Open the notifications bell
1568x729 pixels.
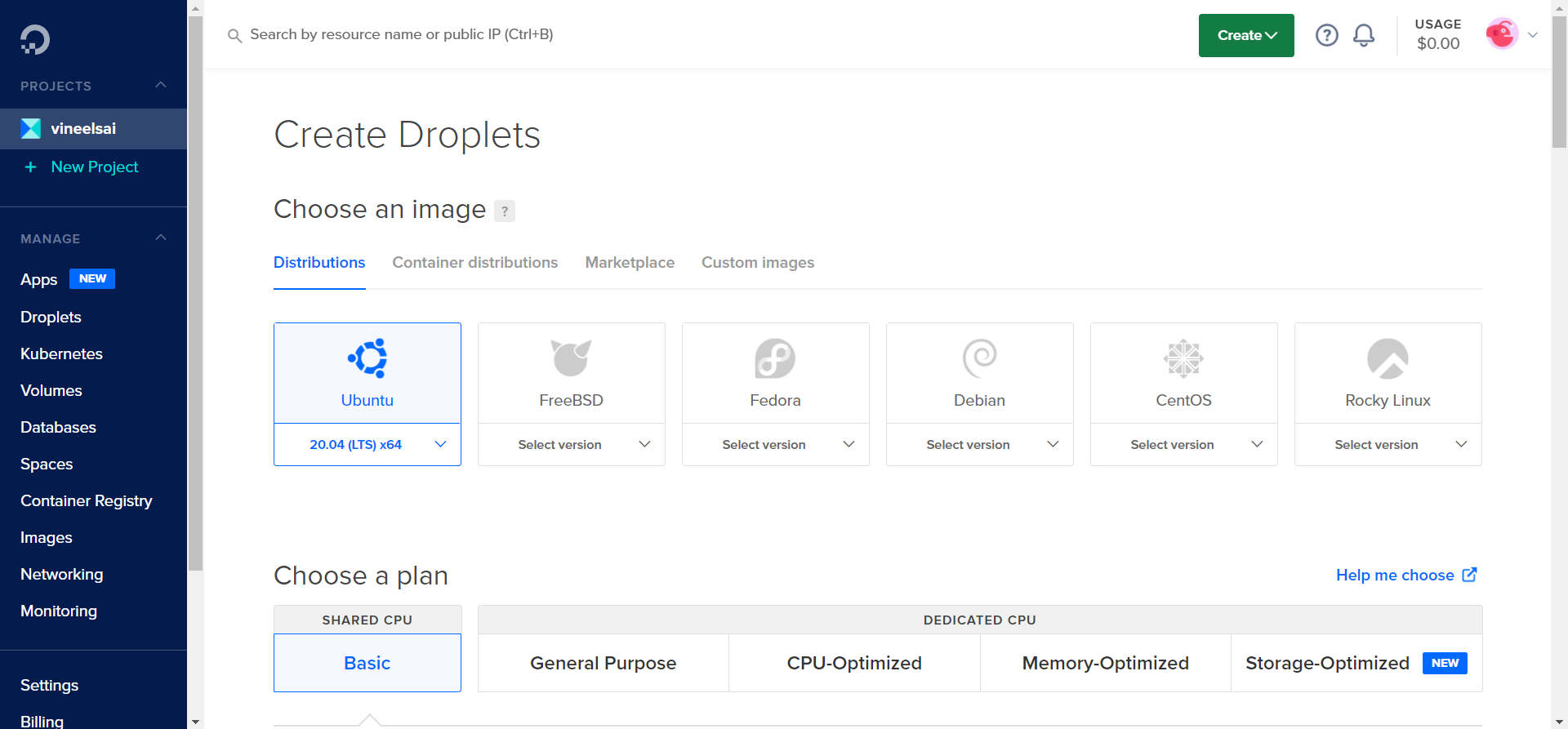pos(1363,35)
